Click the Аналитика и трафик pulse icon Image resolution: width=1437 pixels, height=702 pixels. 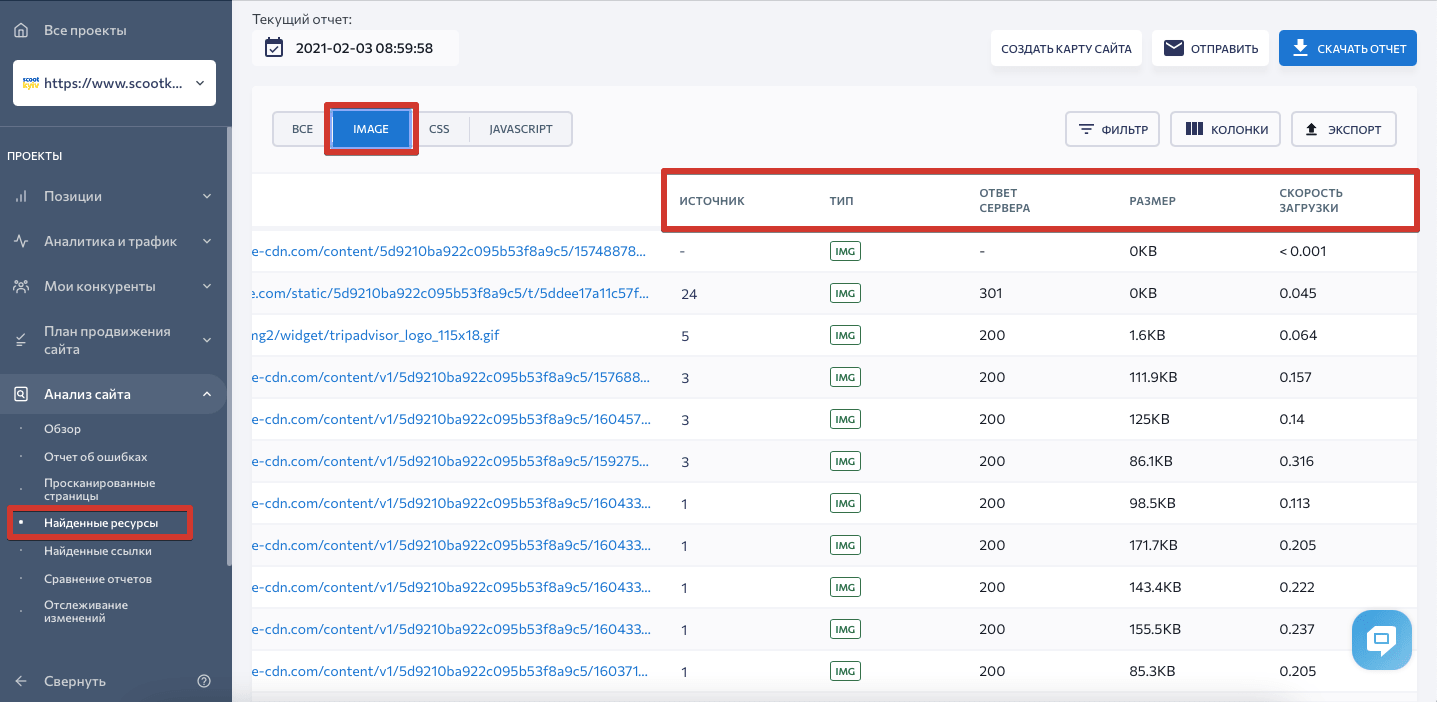21,241
